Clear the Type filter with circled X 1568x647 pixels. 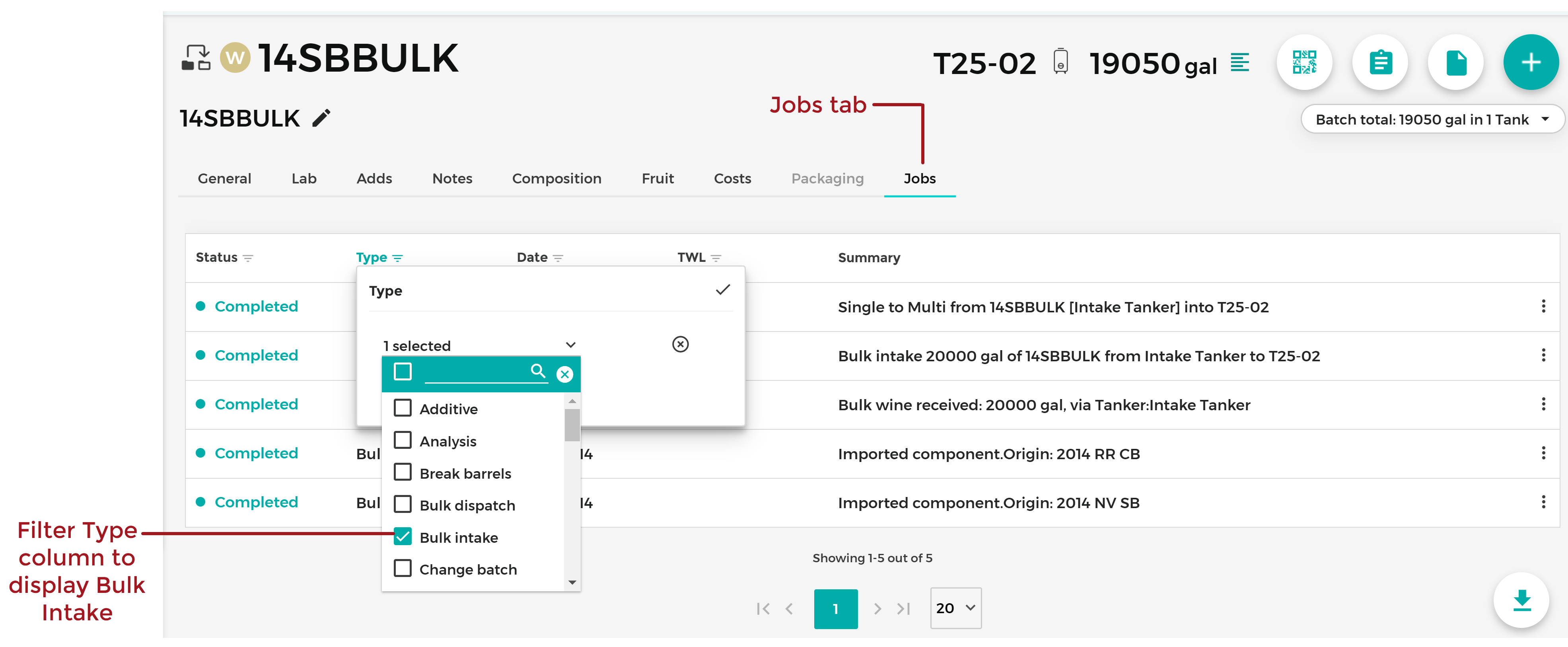680,345
